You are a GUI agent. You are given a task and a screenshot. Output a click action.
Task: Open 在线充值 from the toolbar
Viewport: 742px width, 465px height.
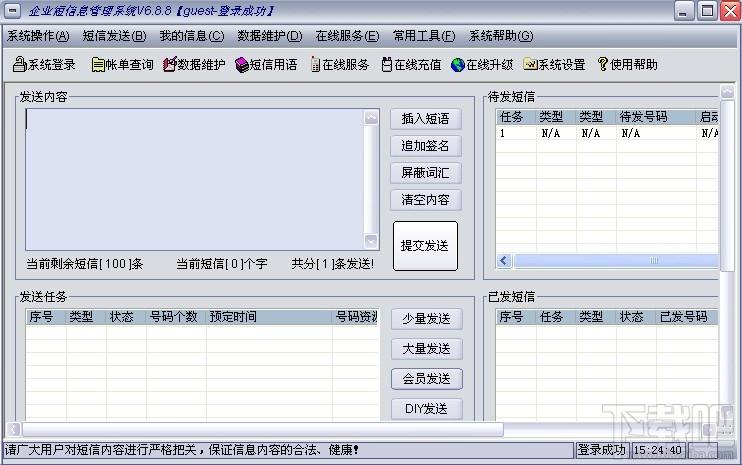click(x=411, y=64)
